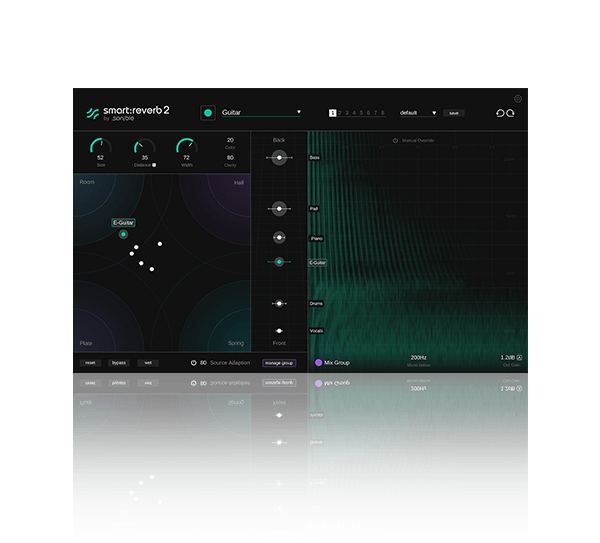Open the default preset dropdown
600x543 pixels.
pos(418,113)
